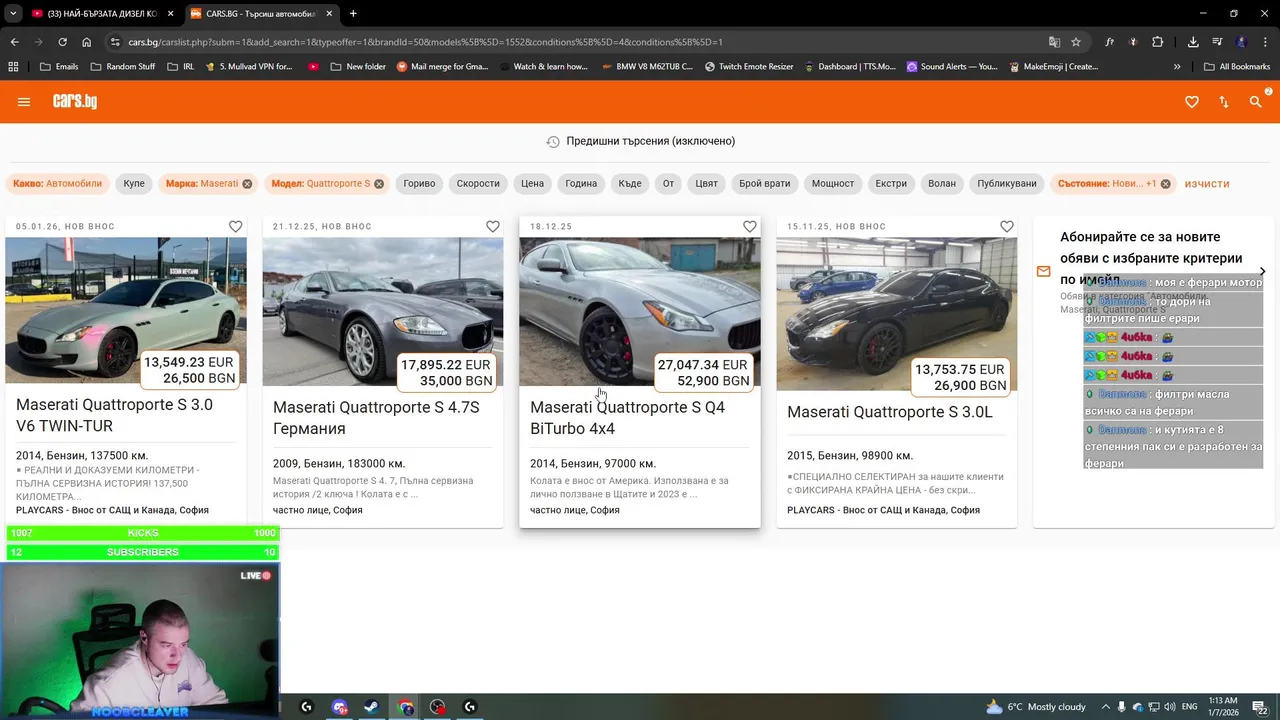Click the translate page icon

1054,42
